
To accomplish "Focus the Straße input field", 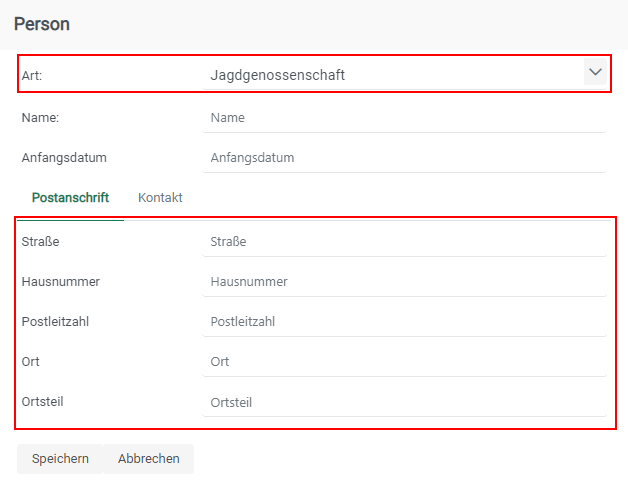I will pos(404,242).
